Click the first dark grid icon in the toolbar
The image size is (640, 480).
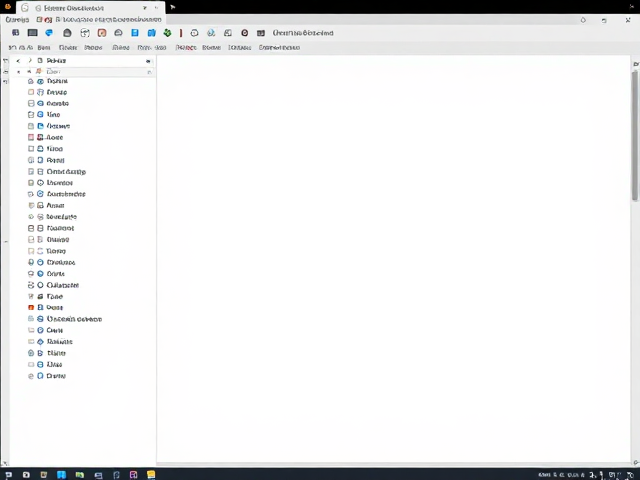(16, 33)
